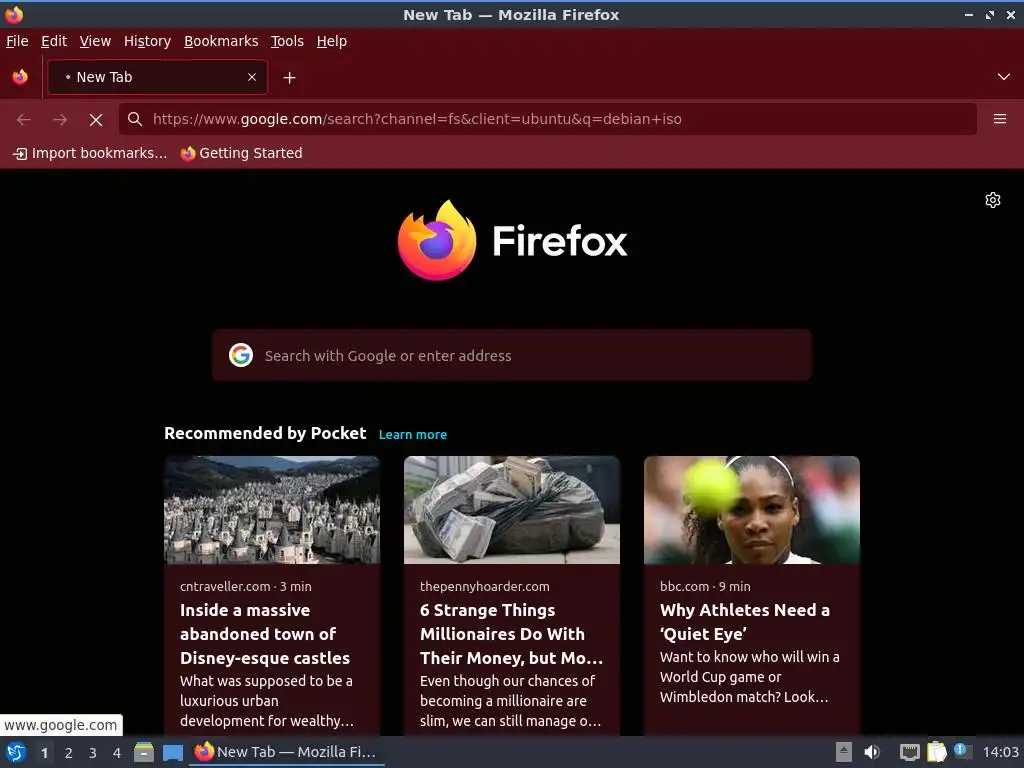The image size is (1024, 768).
Task: Open the abandoned Disney-esque castles thumbnail
Action: coord(272,509)
